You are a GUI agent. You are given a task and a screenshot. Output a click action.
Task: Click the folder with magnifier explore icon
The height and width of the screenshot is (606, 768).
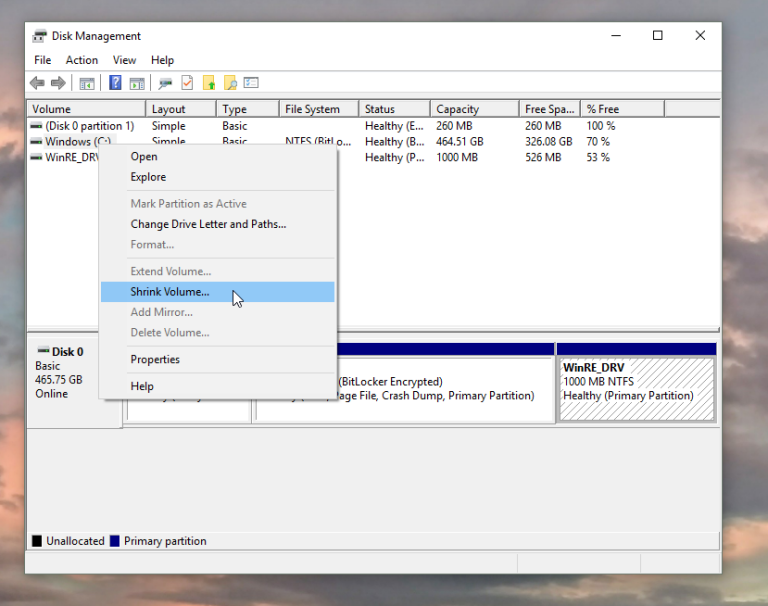(x=230, y=83)
